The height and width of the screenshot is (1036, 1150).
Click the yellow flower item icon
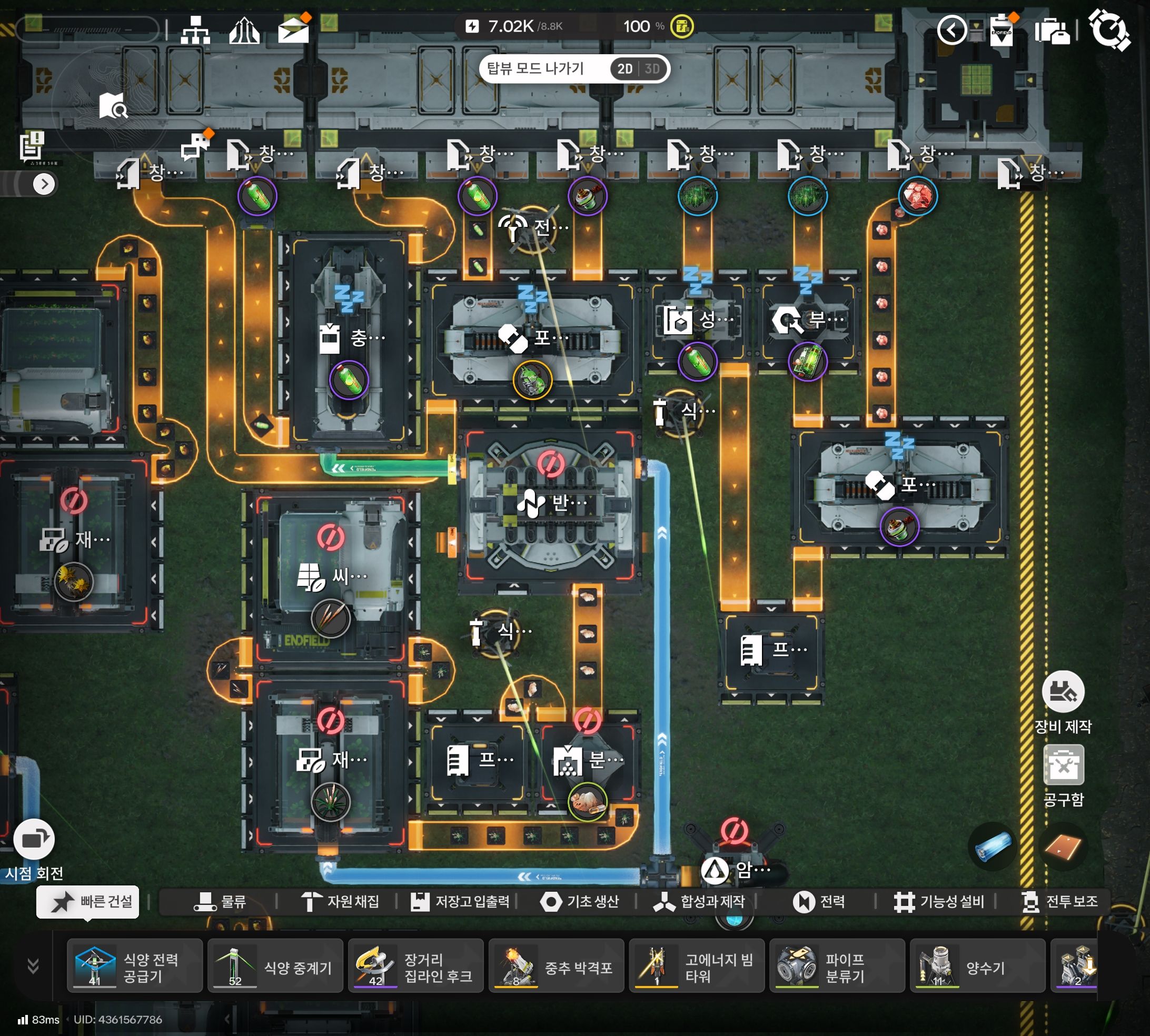(x=74, y=582)
